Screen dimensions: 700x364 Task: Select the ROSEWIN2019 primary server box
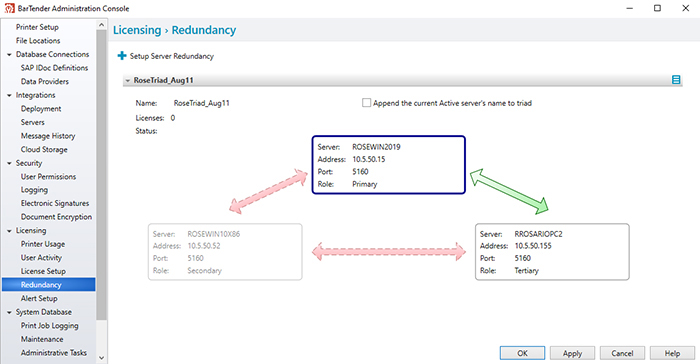pos(389,165)
